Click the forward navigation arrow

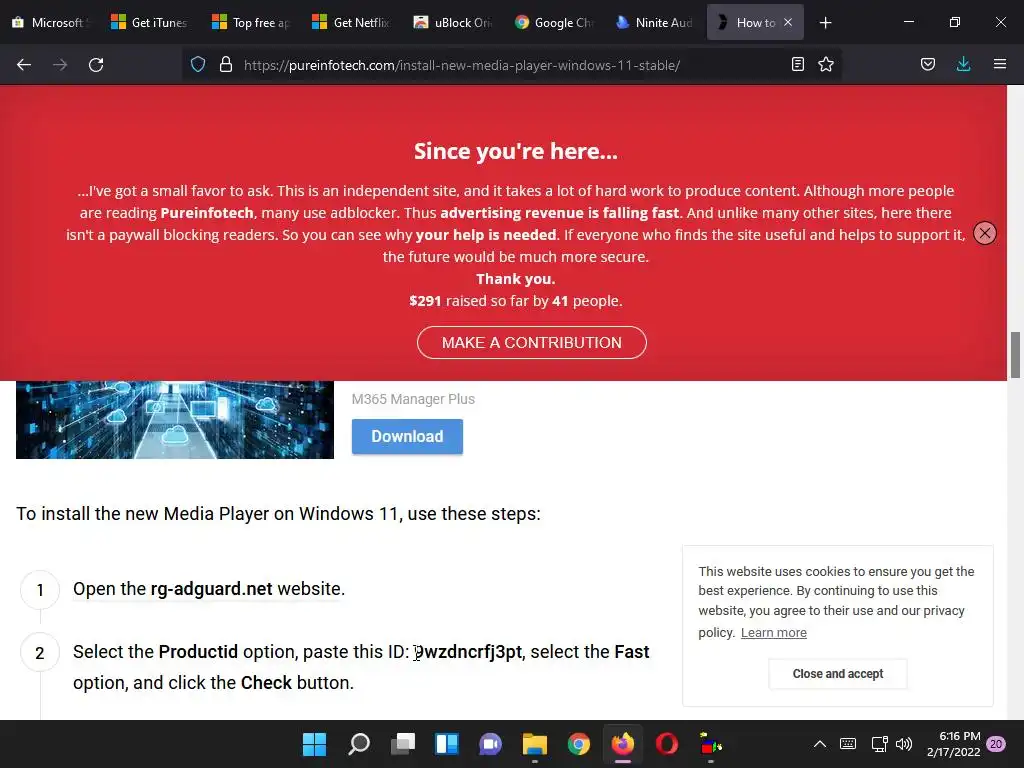tap(60, 65)
